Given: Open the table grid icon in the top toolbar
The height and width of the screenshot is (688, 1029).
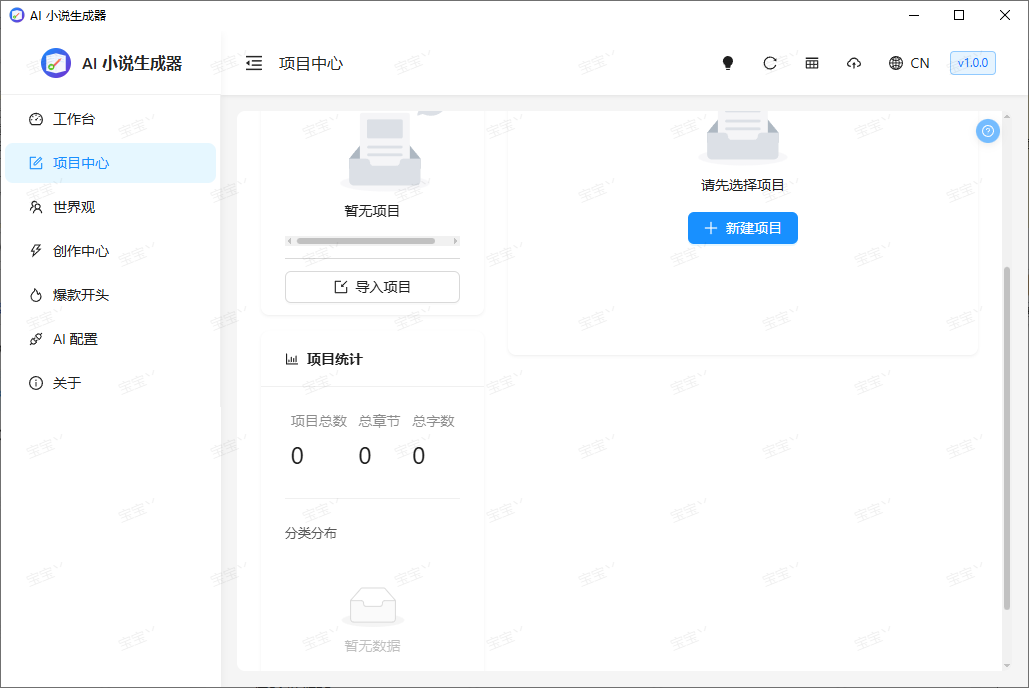Looking at the screenshot, I should click(x=812, y=62).
